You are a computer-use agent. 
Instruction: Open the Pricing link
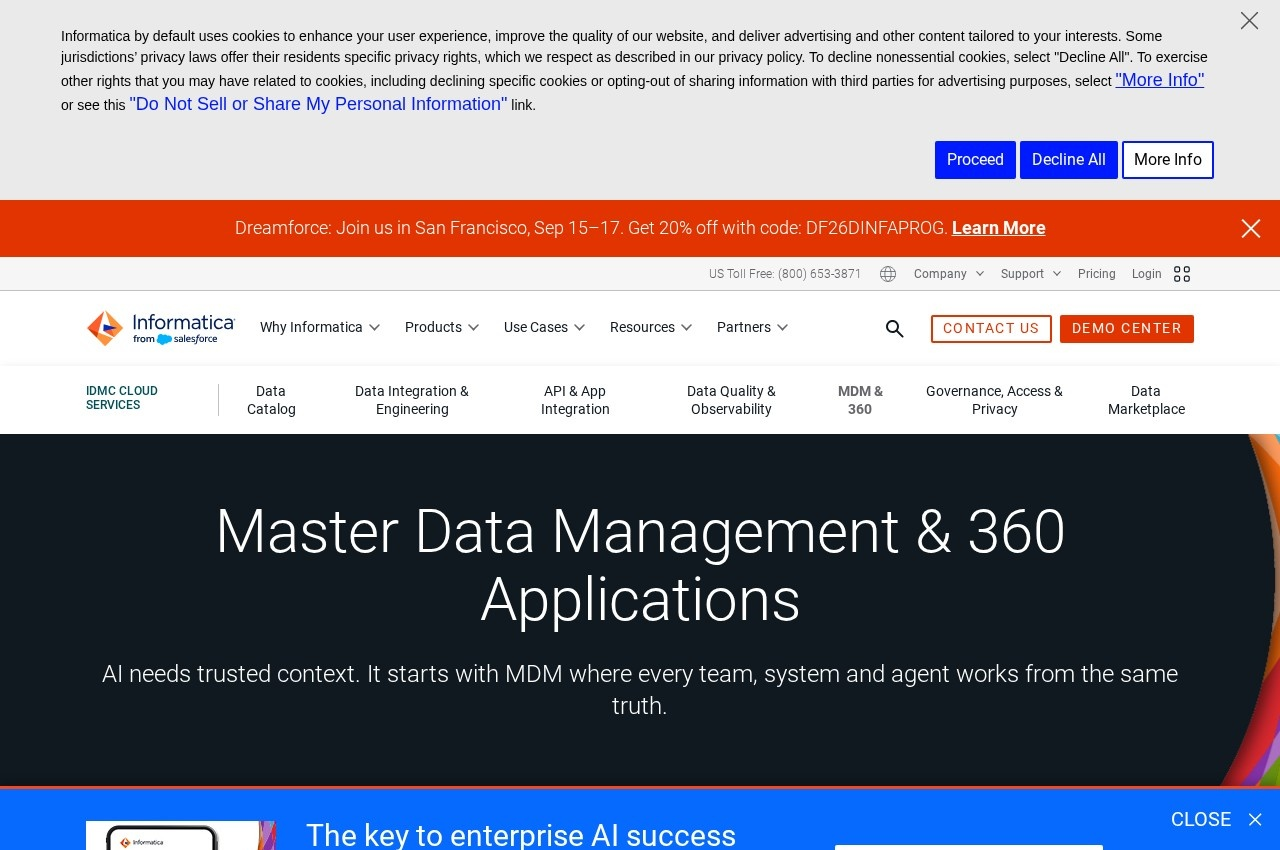click(x=1097, y=274)
